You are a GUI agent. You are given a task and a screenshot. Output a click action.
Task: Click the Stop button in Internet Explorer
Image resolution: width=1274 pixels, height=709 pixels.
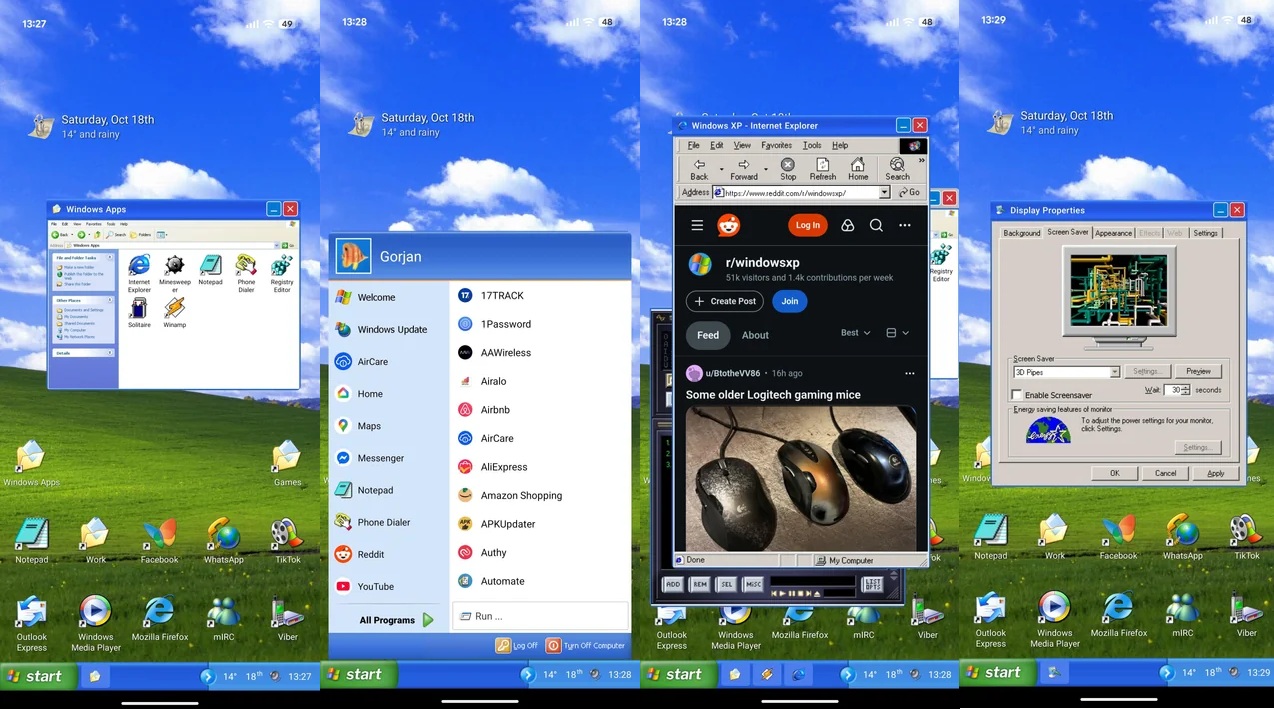788,168
